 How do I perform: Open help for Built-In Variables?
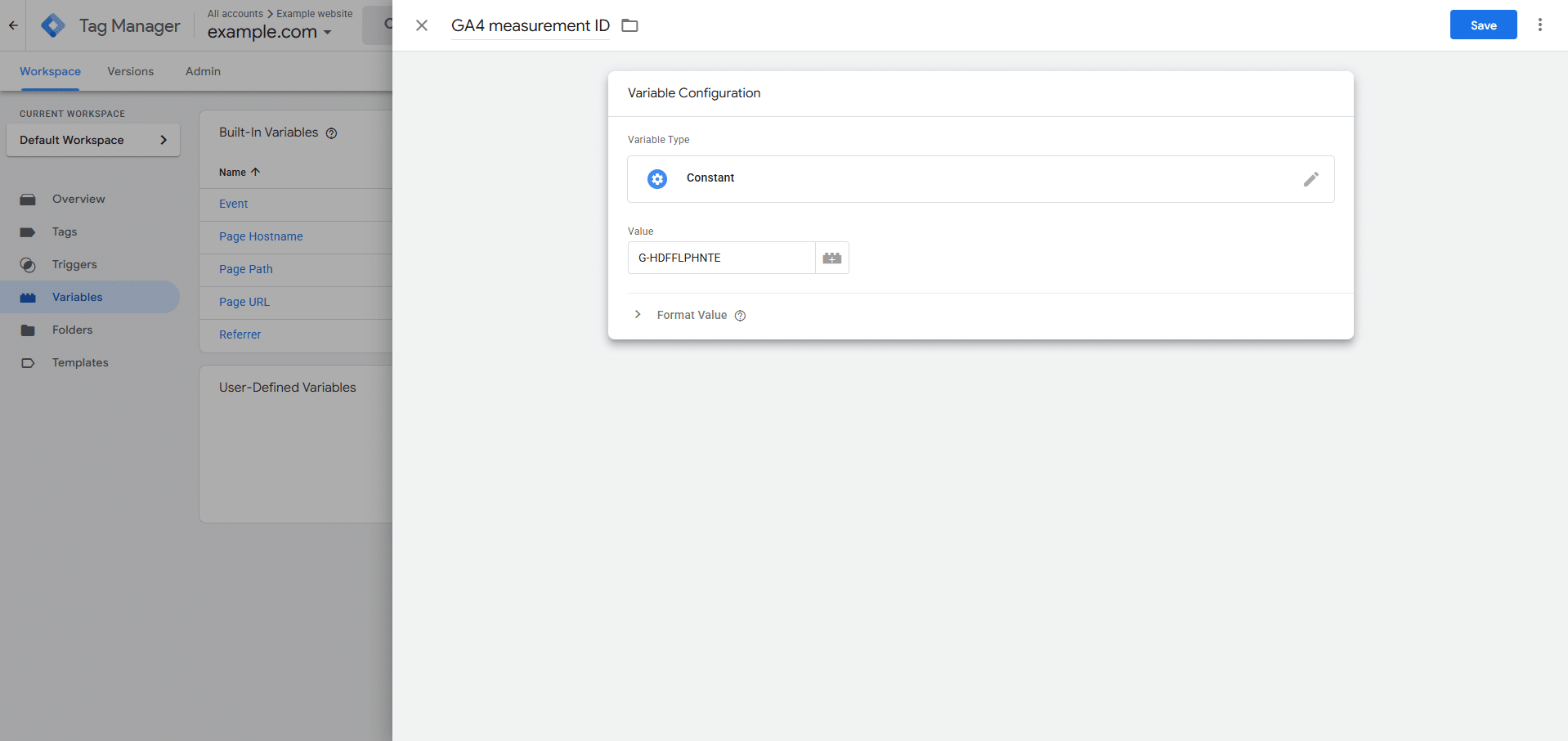331,132
